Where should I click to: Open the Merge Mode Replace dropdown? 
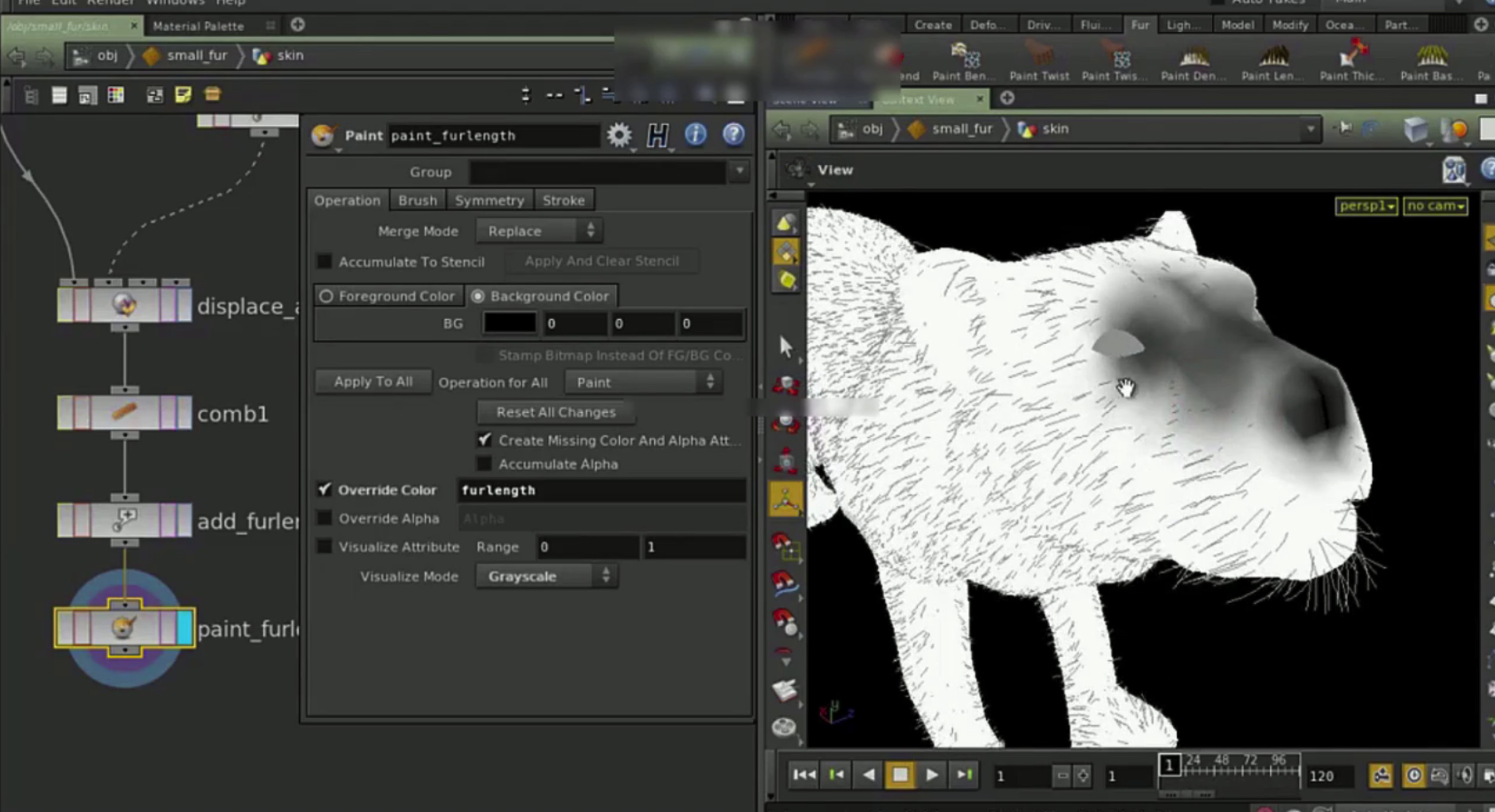539,231
